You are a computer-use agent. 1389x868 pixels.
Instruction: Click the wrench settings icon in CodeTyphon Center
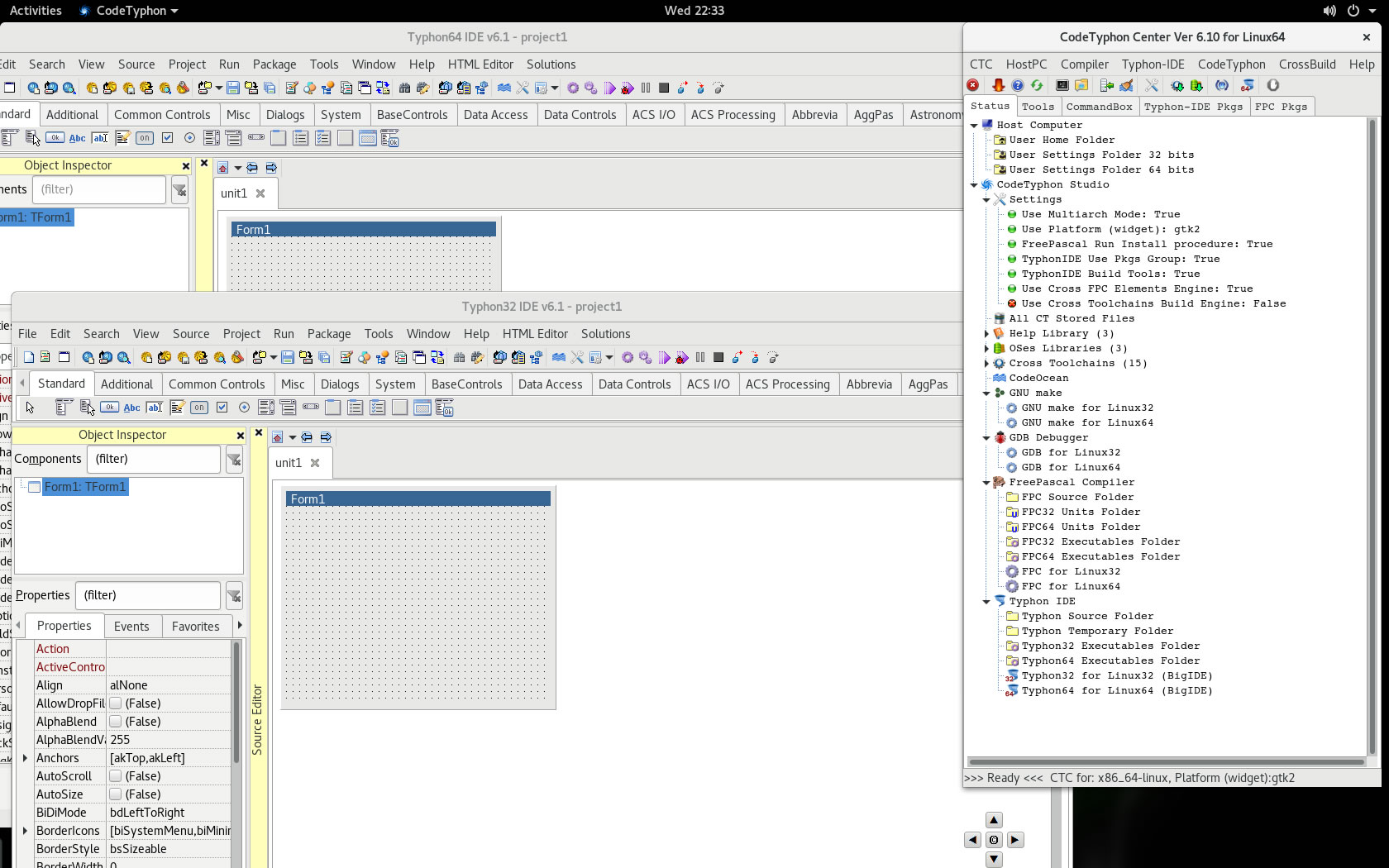1151,85
